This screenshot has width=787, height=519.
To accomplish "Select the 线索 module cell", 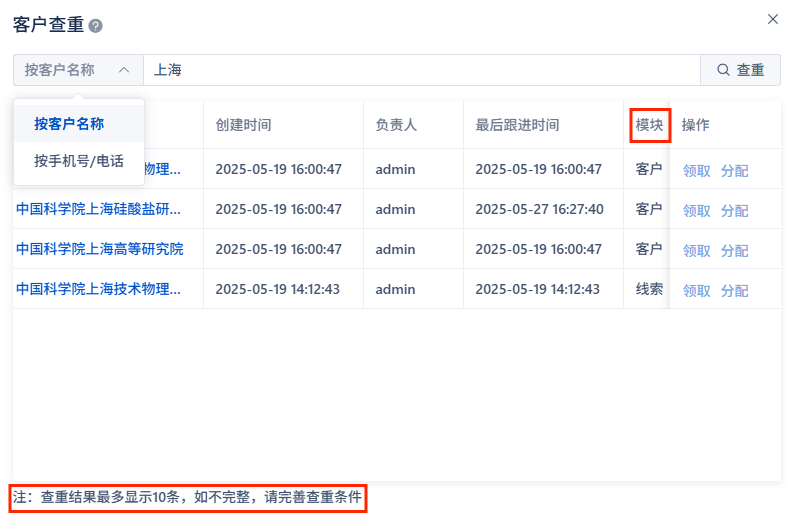I will [649, 289].
